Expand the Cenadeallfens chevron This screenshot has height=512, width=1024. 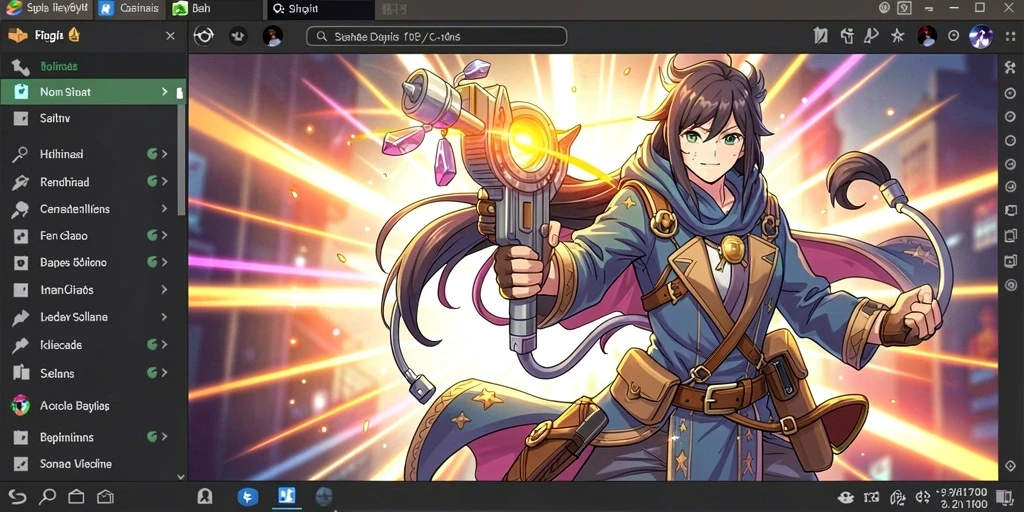click(x=165, y=209)
